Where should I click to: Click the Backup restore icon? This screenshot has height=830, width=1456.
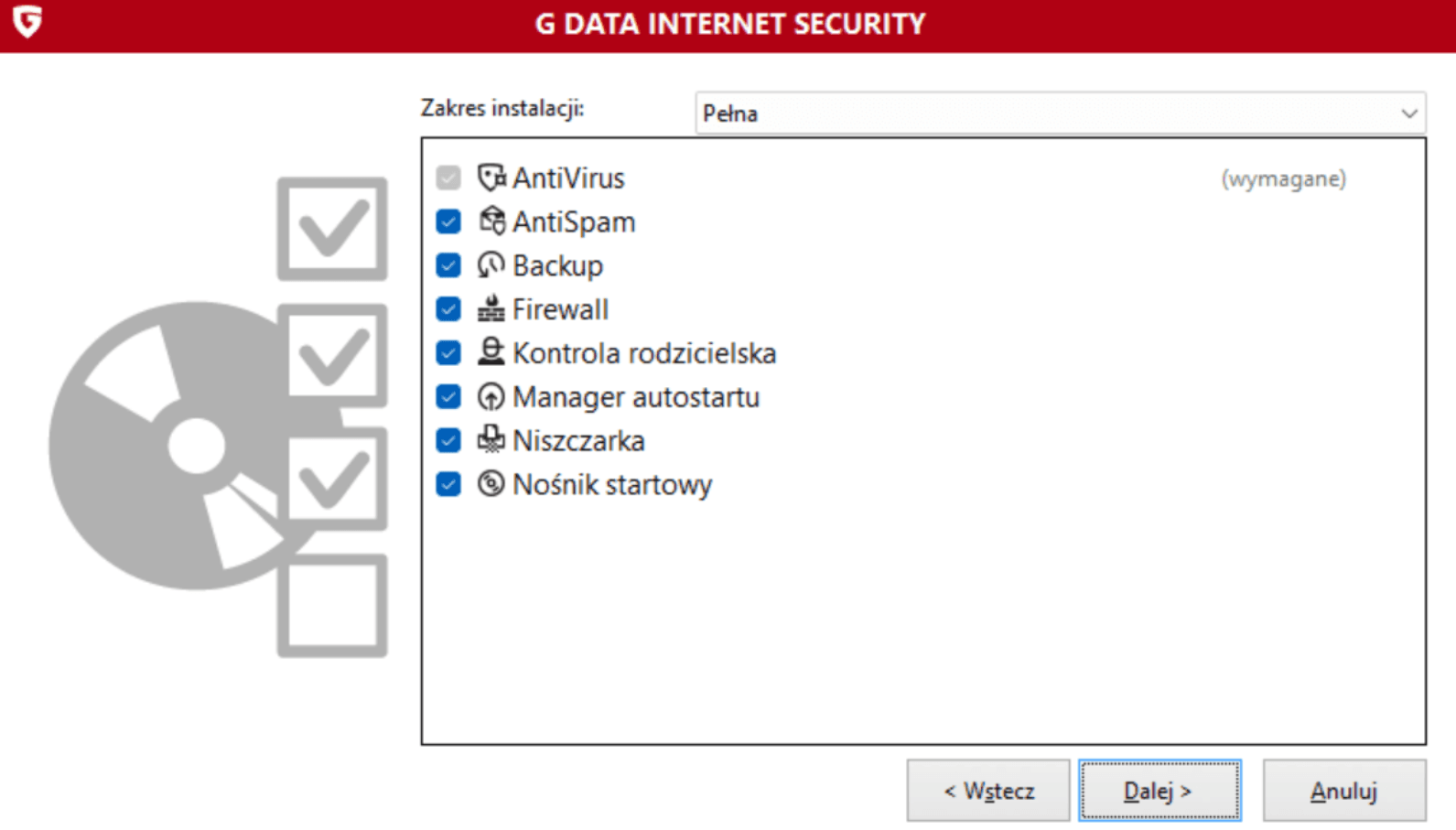pyautogui.click(x=491, y=265)
